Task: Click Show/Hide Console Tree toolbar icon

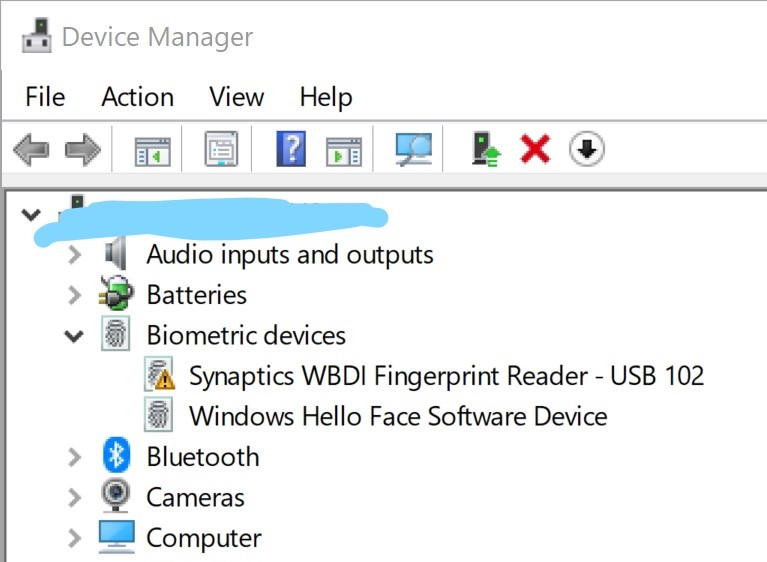Action: click(x=153, y=150)
